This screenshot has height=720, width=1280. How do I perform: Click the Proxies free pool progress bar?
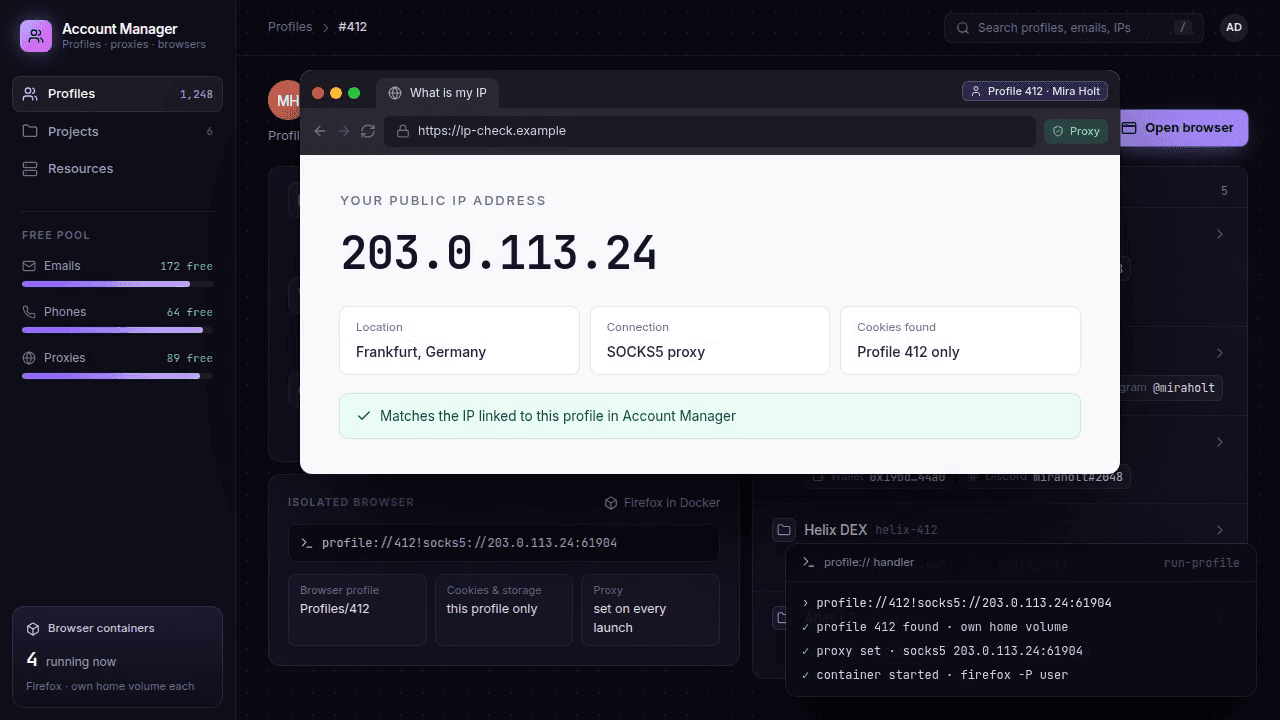coord(117,376)
